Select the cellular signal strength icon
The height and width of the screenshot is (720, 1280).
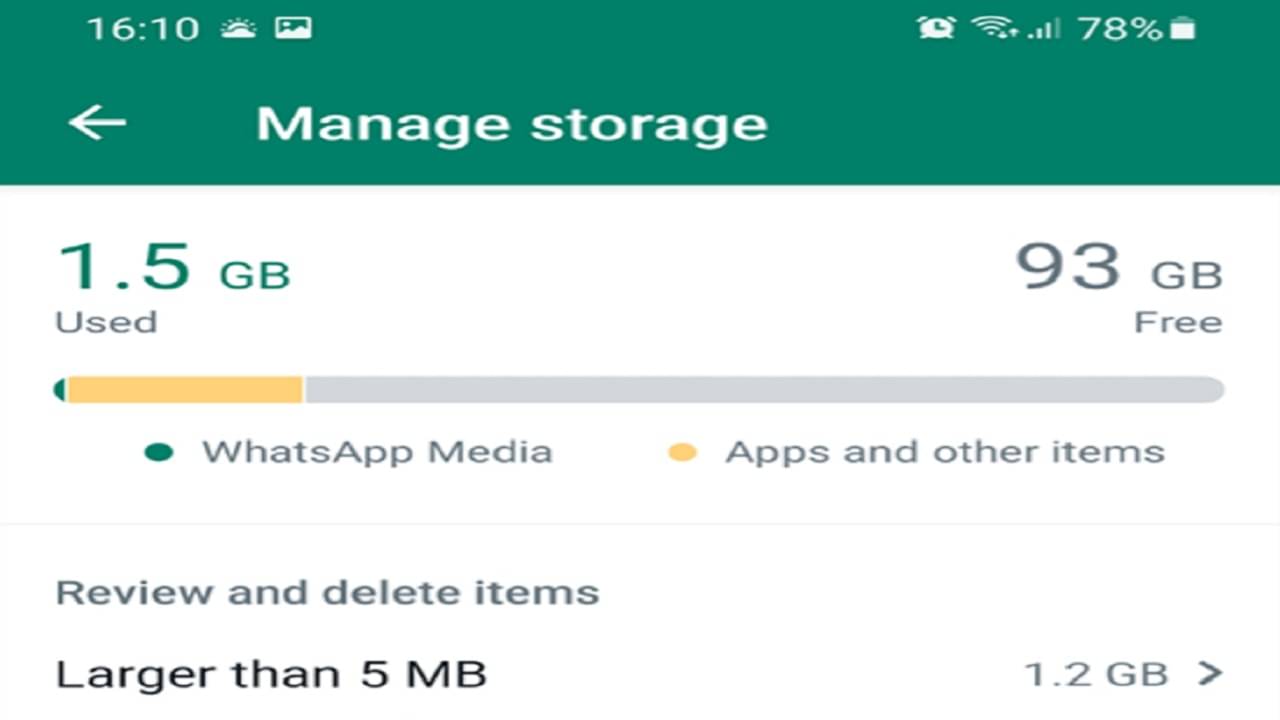tap(1043, 27)
